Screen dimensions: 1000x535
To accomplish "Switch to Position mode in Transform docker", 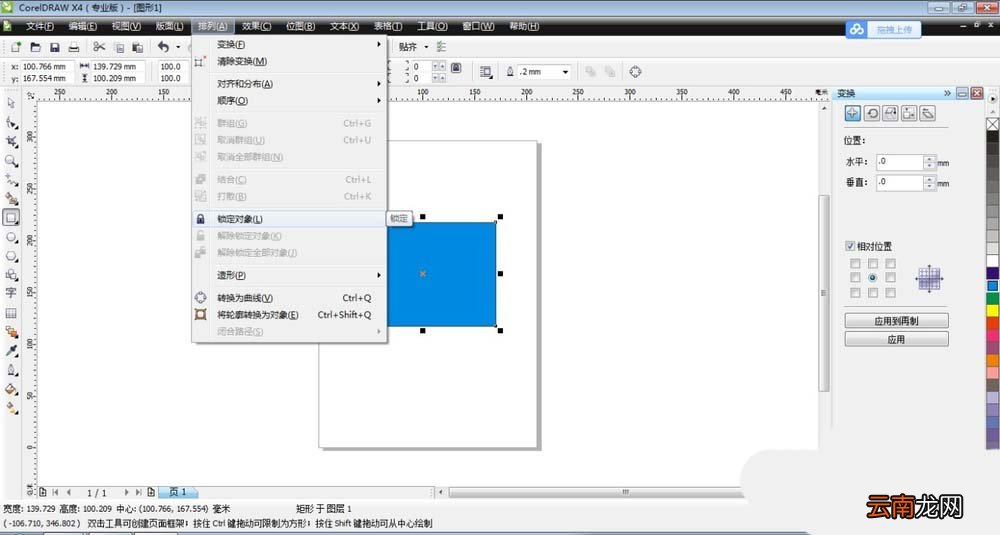I will click(x=853, y=114).
